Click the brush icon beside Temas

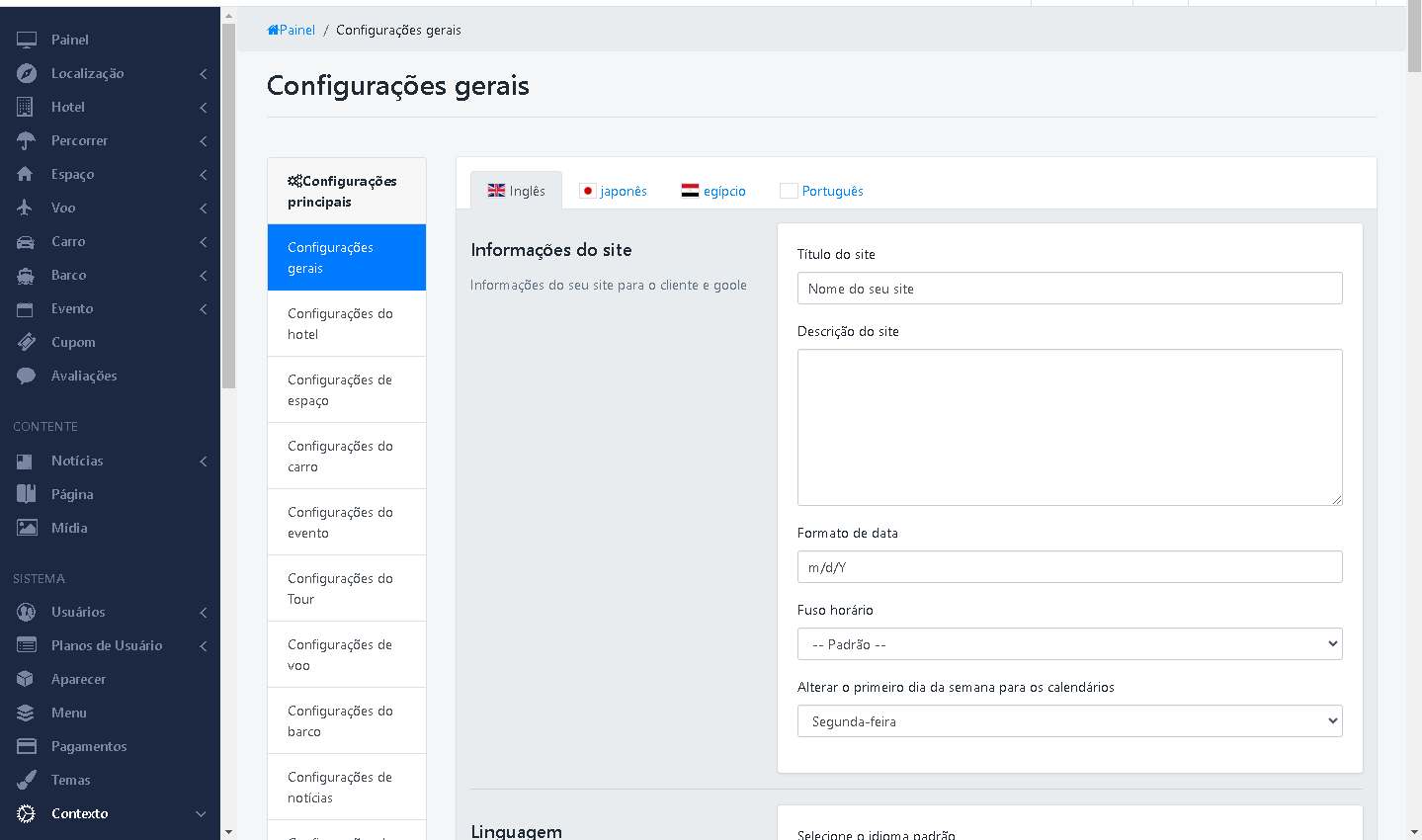(26, 780)
